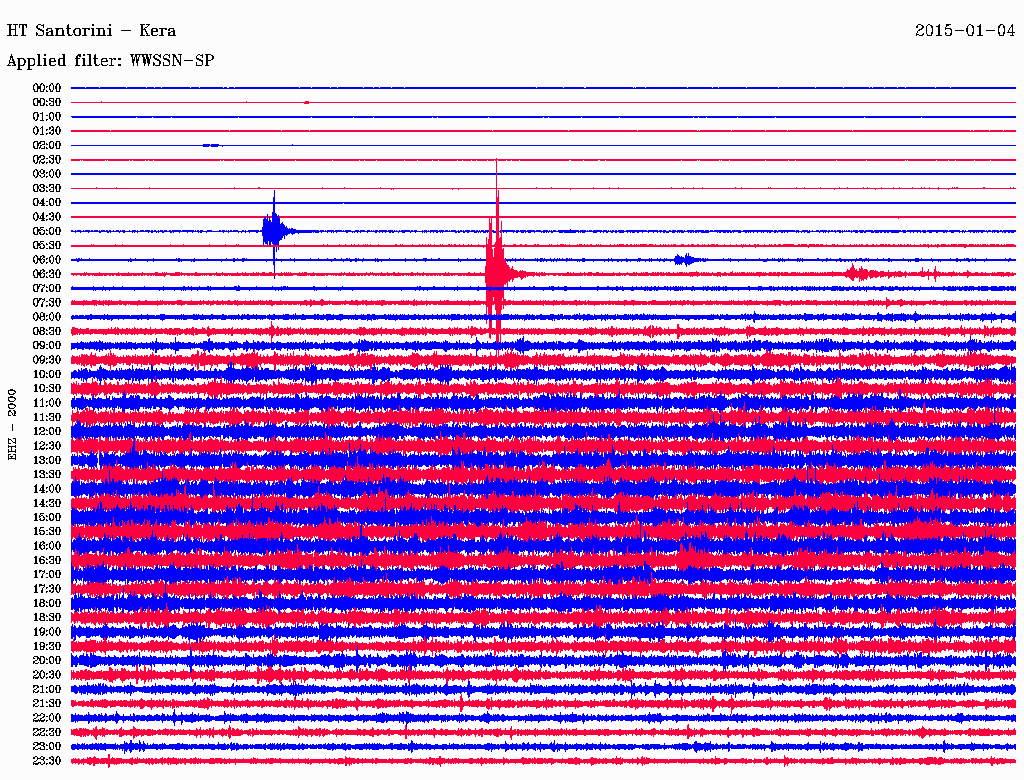Click the blue earthquake burst on the 05:00 trace
The image size is (1024, 780).
275,231
